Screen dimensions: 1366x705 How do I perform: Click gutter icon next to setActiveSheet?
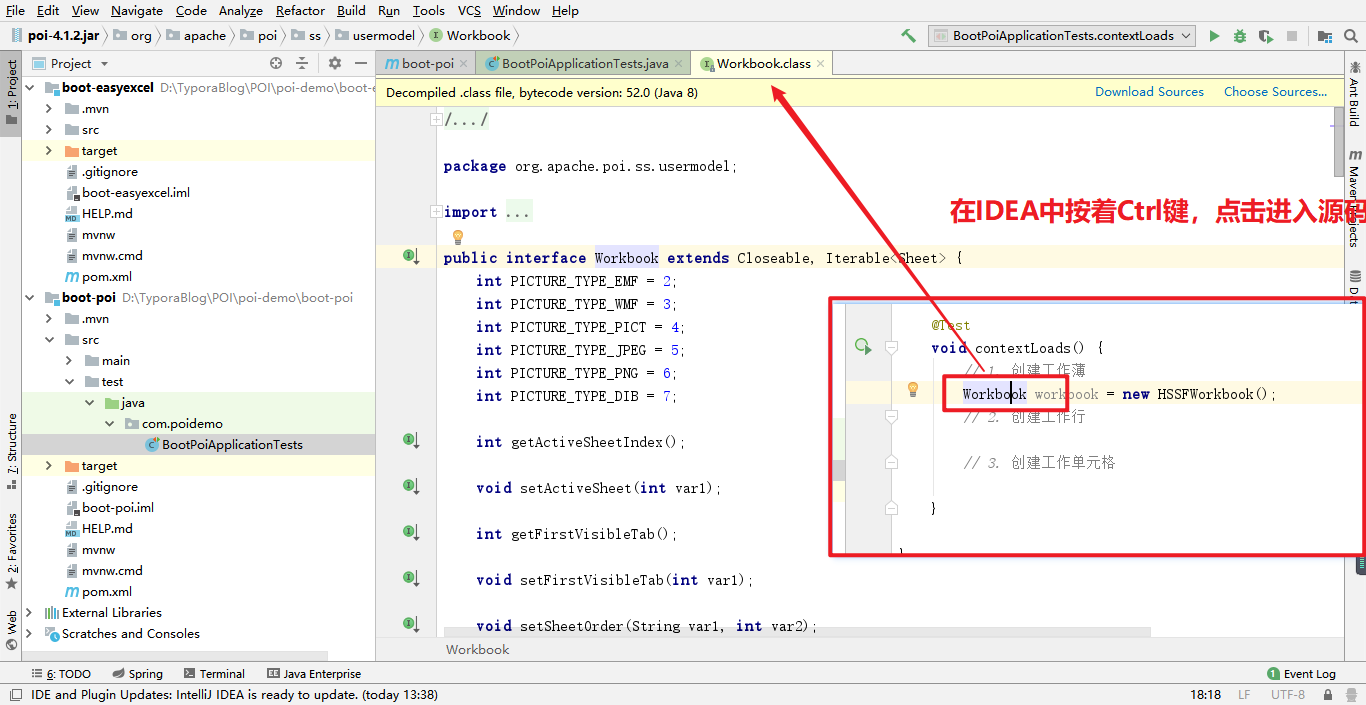point(410,486)
